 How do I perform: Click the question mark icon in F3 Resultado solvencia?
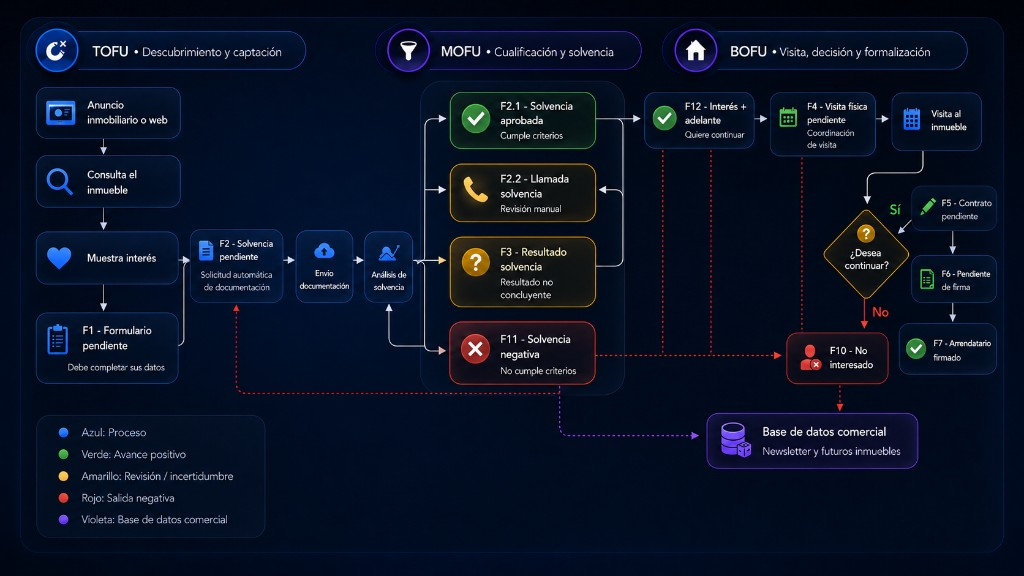[475, 263]
